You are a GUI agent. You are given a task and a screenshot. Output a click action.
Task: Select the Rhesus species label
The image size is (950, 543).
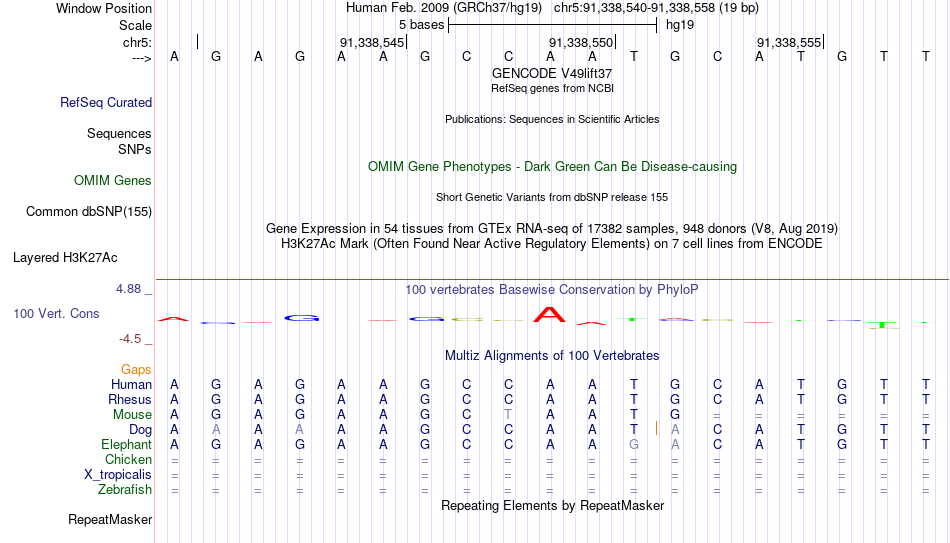tap(130, 400)
